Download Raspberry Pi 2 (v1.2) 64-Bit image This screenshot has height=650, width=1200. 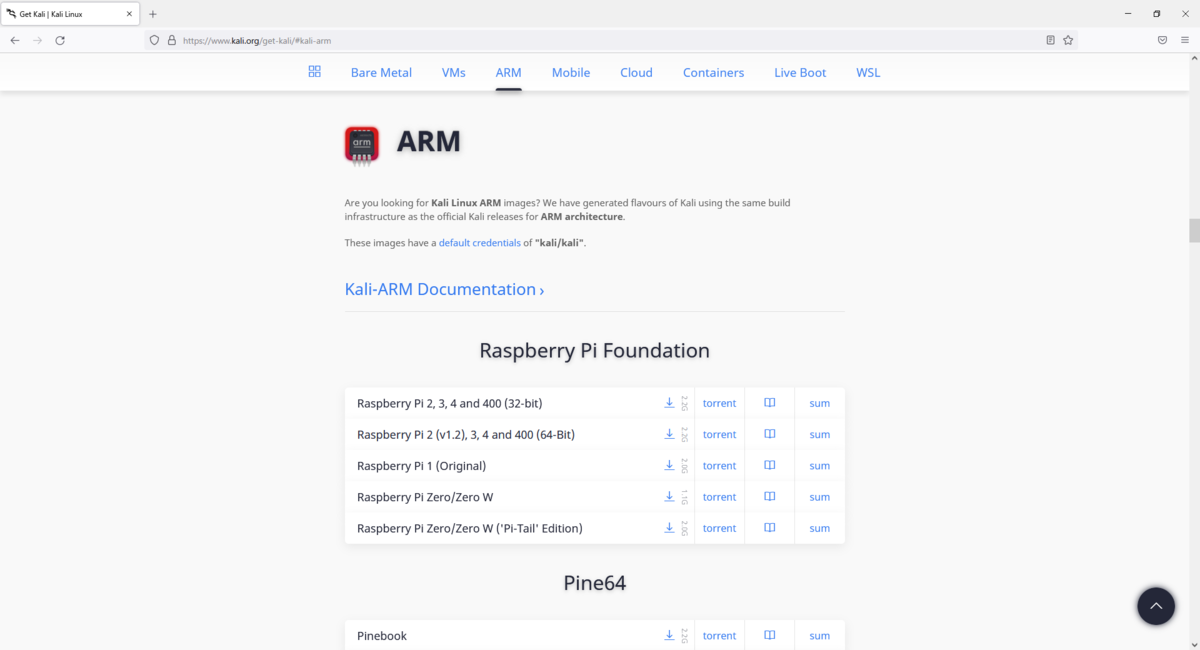669,434
